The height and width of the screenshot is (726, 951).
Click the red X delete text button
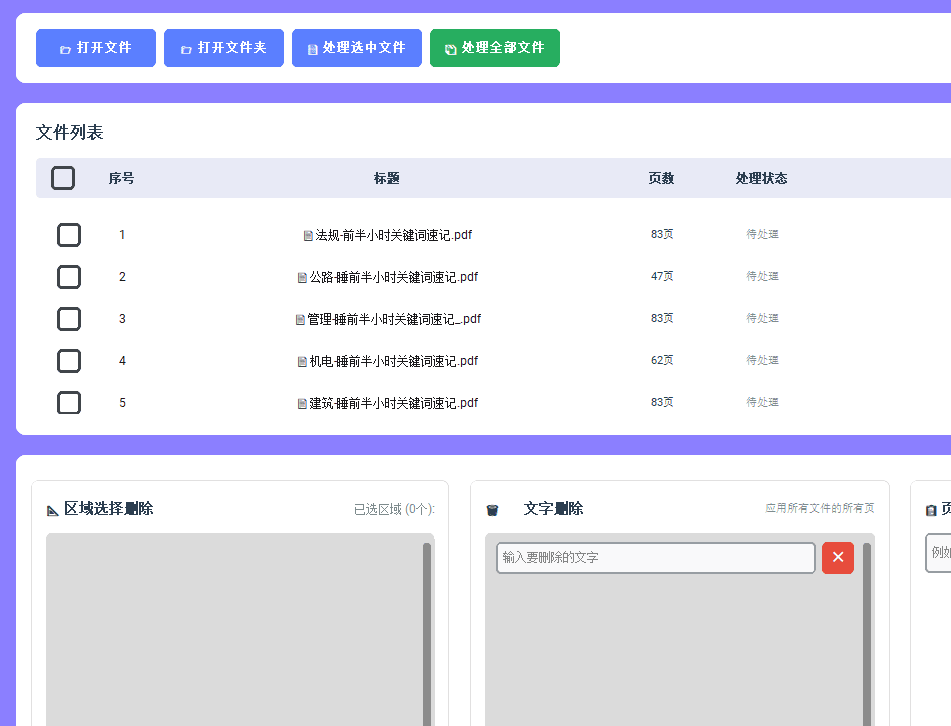tap(838, 558)
